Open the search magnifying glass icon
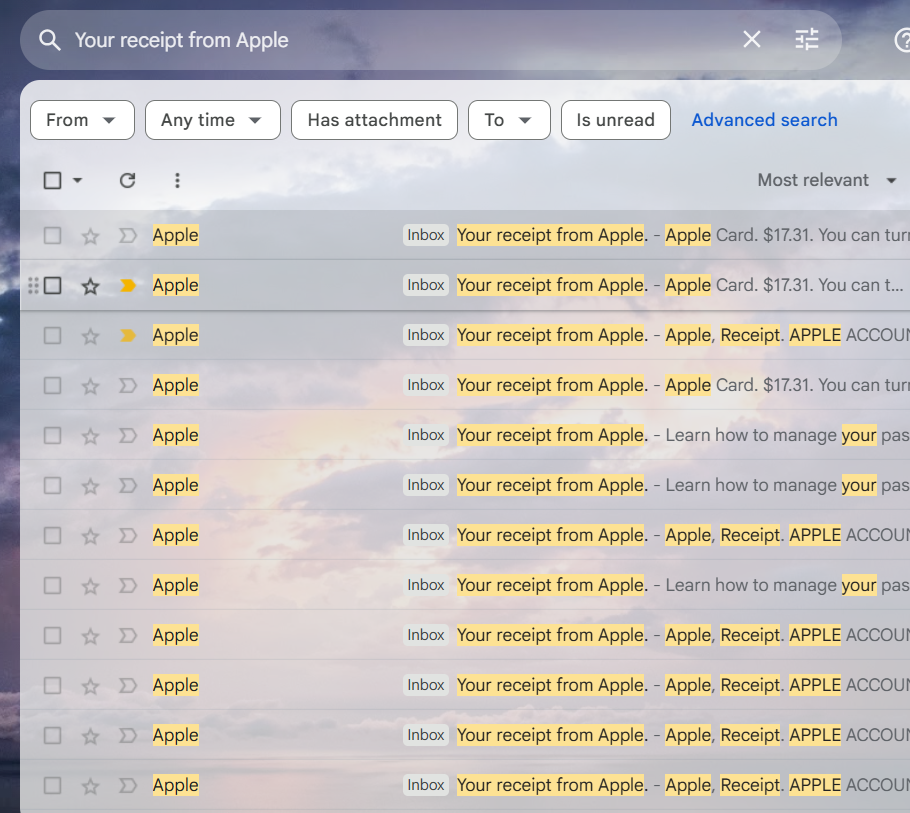Image resolution: width=910 pixels, height=813 pixels. [x=49, y=39]
